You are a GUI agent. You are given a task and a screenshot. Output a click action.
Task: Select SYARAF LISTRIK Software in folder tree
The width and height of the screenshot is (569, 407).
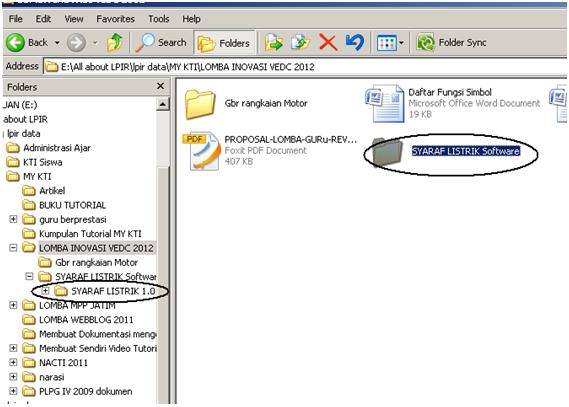[97, 277]
